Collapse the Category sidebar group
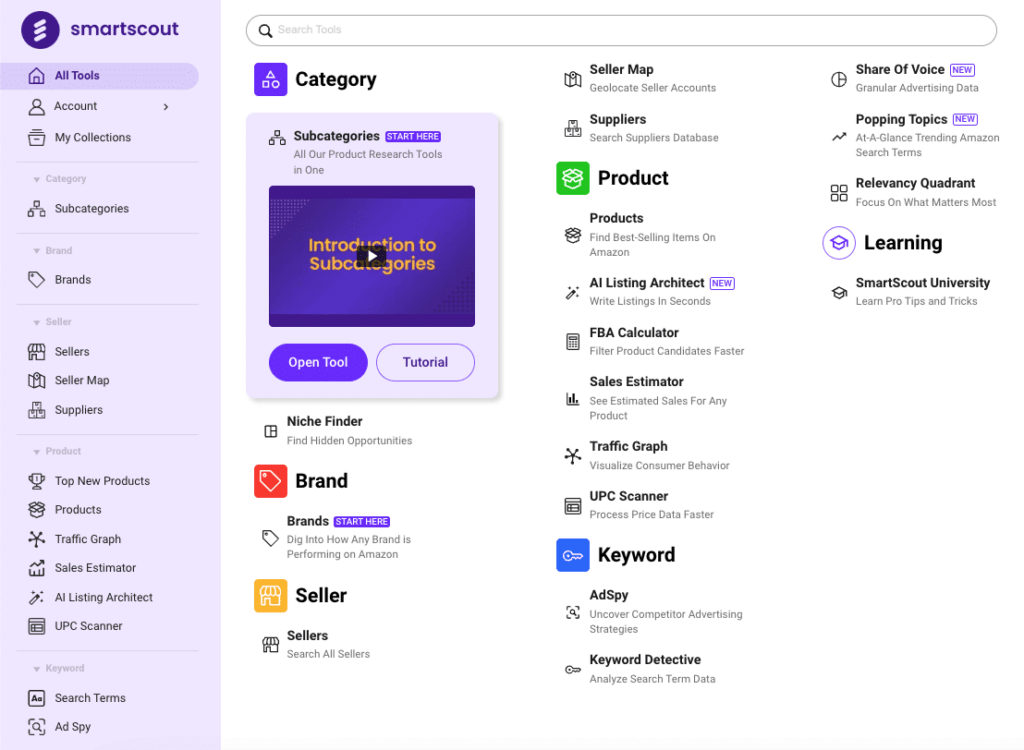This screenshot has height=750, width=1024. [x=37, y=179]
